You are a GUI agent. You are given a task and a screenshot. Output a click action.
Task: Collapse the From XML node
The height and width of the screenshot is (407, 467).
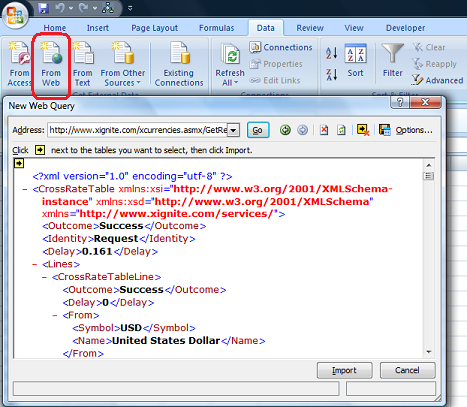tap(55, 315)
